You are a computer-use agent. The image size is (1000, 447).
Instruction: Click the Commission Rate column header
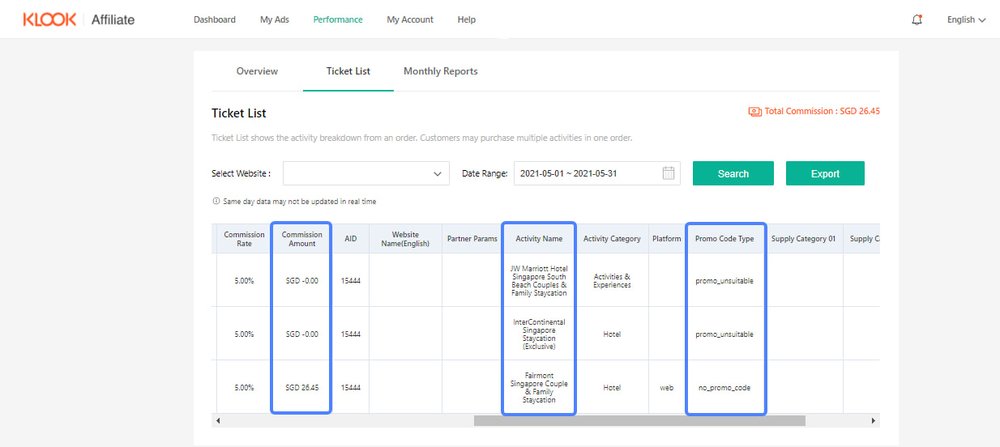click(x=244, y=239)
